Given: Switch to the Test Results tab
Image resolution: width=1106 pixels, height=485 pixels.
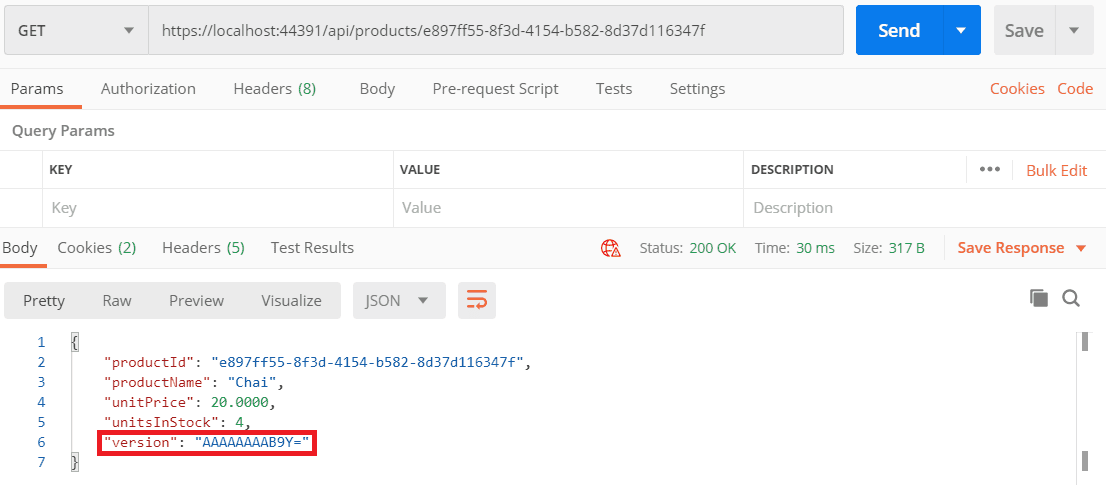Looking at the screenshot, I should point(312,248).
